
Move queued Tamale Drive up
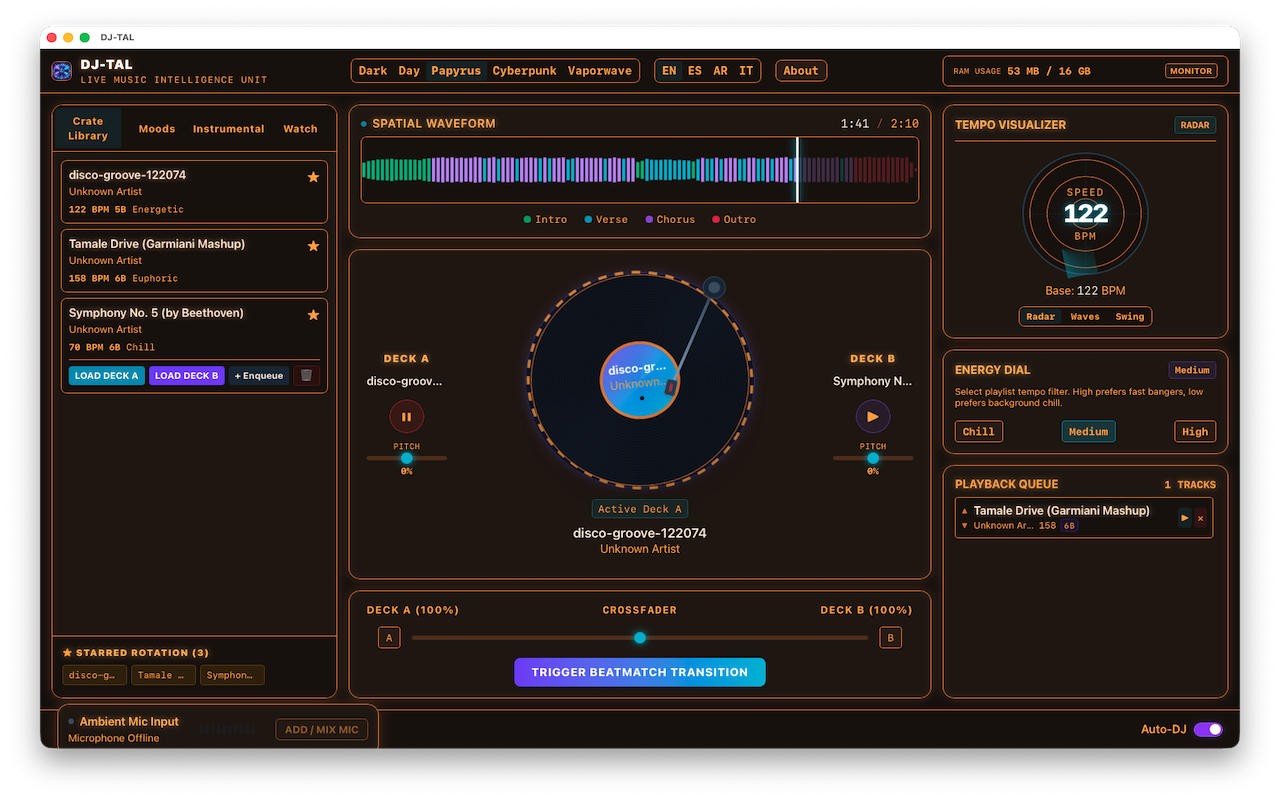pyautogui.click(x=965, y=511)
